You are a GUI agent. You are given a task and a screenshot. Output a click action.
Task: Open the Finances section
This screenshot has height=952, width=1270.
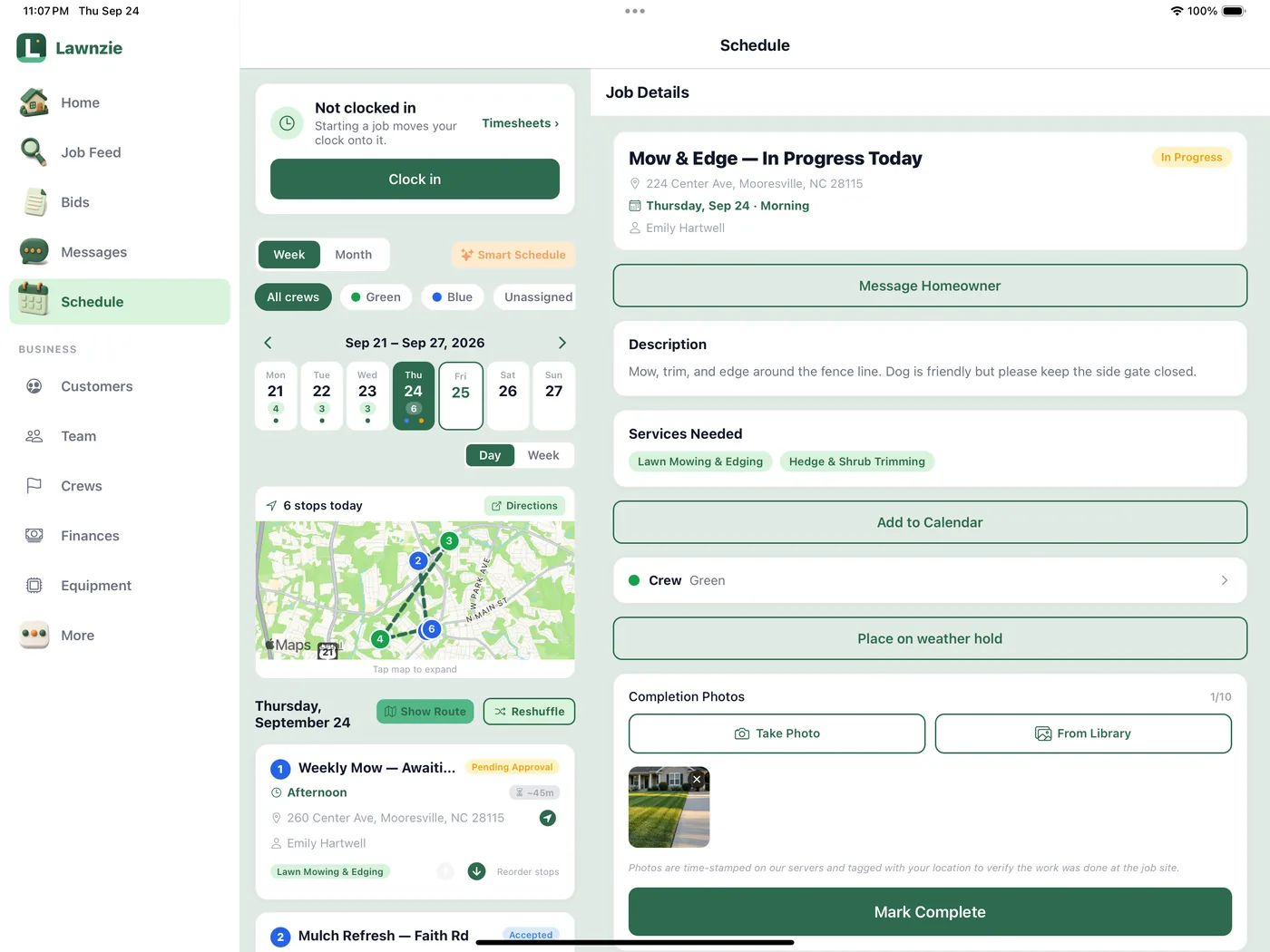[120, 536]
